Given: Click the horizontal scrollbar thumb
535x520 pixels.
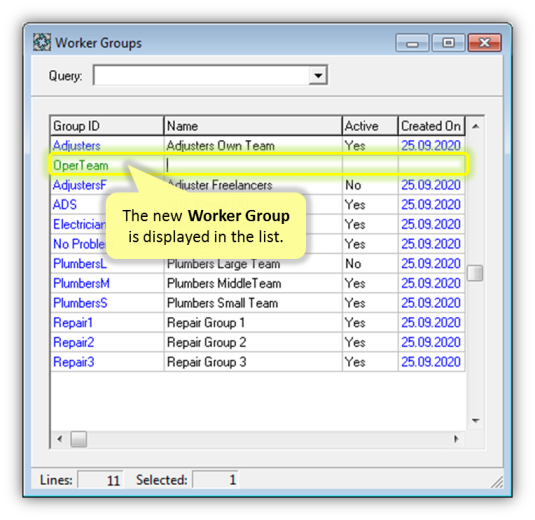Looking at the screenshot, I should pos(78,439).
